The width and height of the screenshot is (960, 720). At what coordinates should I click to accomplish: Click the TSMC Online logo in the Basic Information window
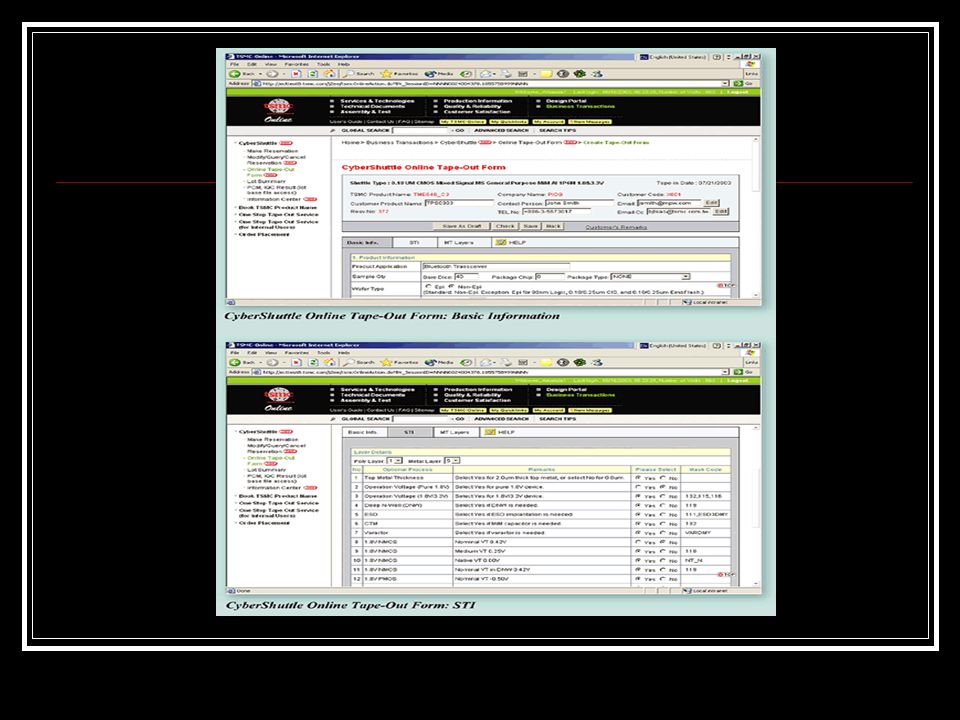click(x=278, y=111)
